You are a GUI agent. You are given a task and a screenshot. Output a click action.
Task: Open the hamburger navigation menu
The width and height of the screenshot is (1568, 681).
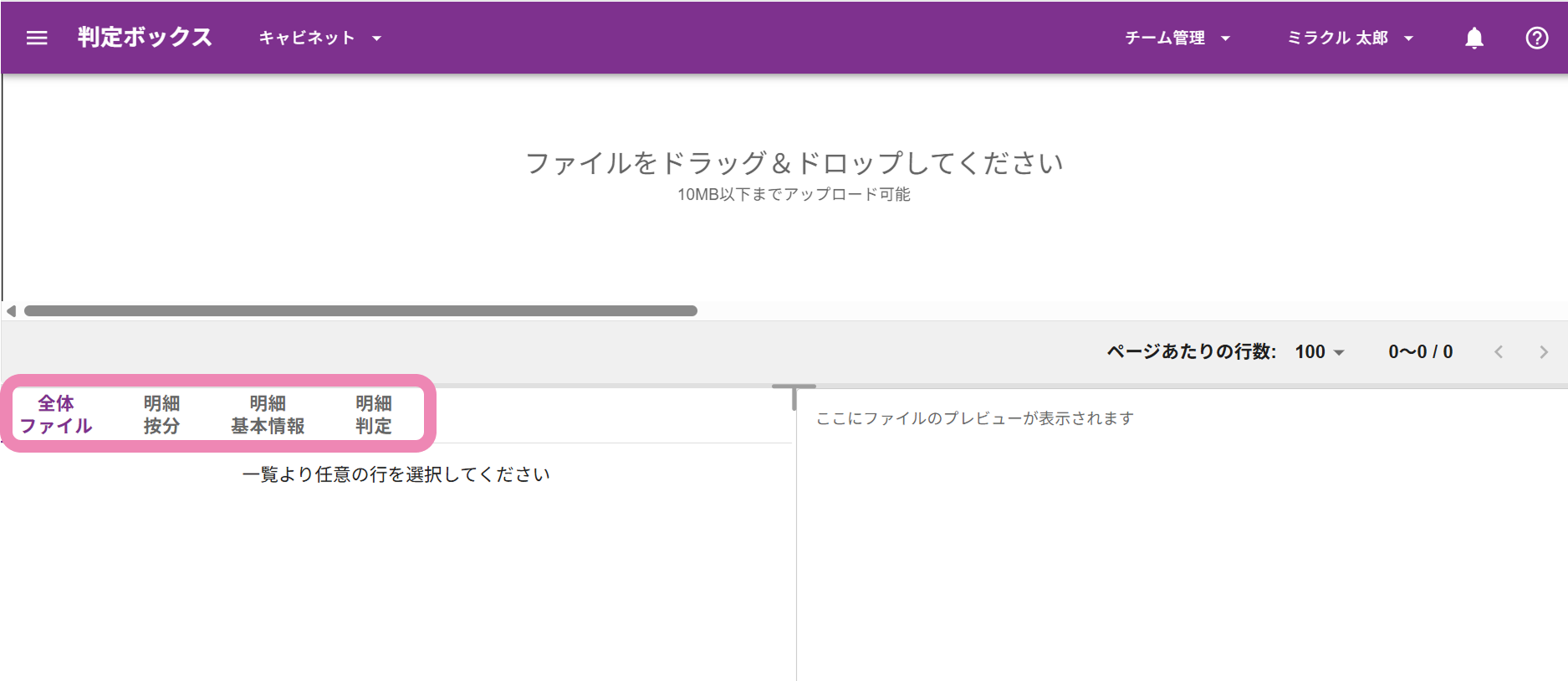coord(37,38)
